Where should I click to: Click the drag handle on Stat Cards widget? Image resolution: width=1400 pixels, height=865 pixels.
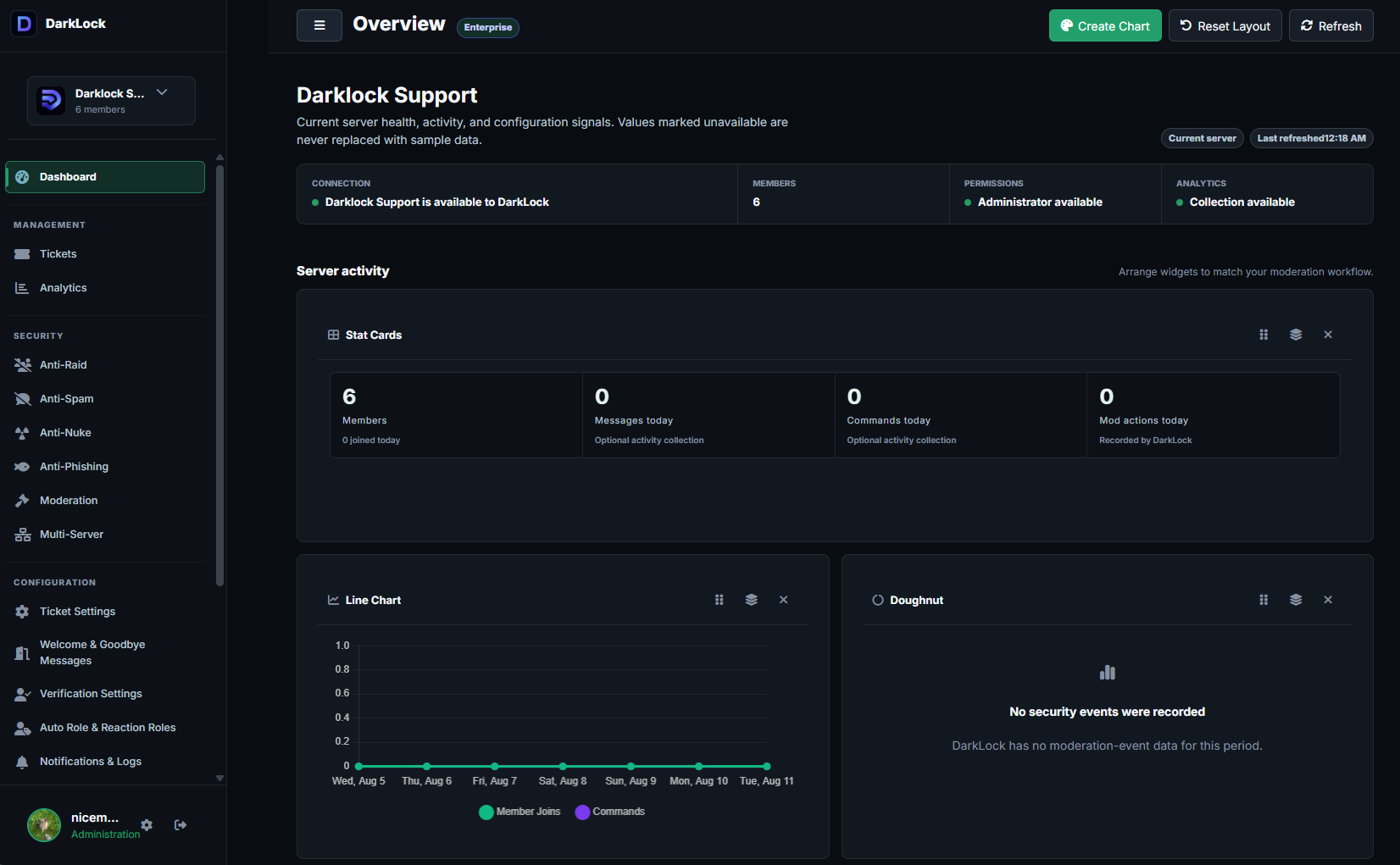(1264, 335)
